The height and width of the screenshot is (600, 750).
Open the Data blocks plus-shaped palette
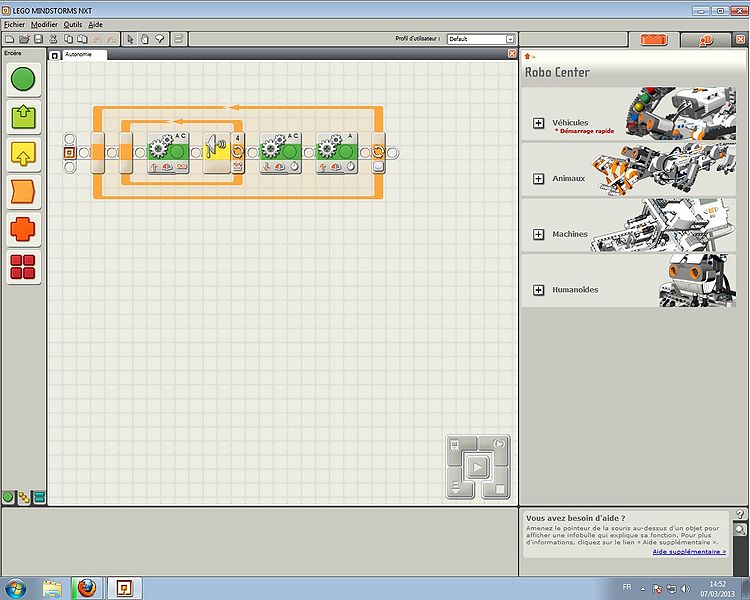click(x=23, y=229)
